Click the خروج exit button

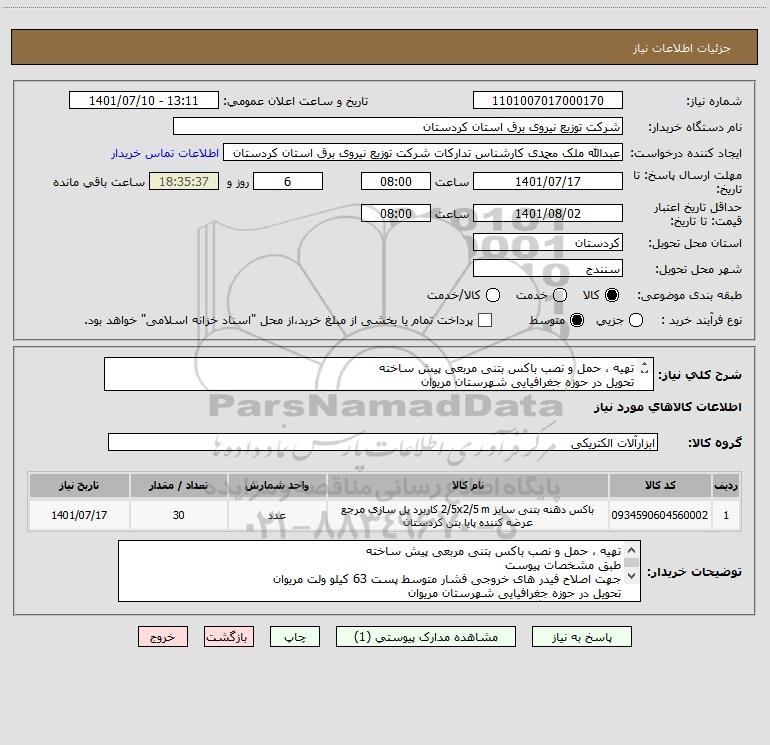[163, 636]
